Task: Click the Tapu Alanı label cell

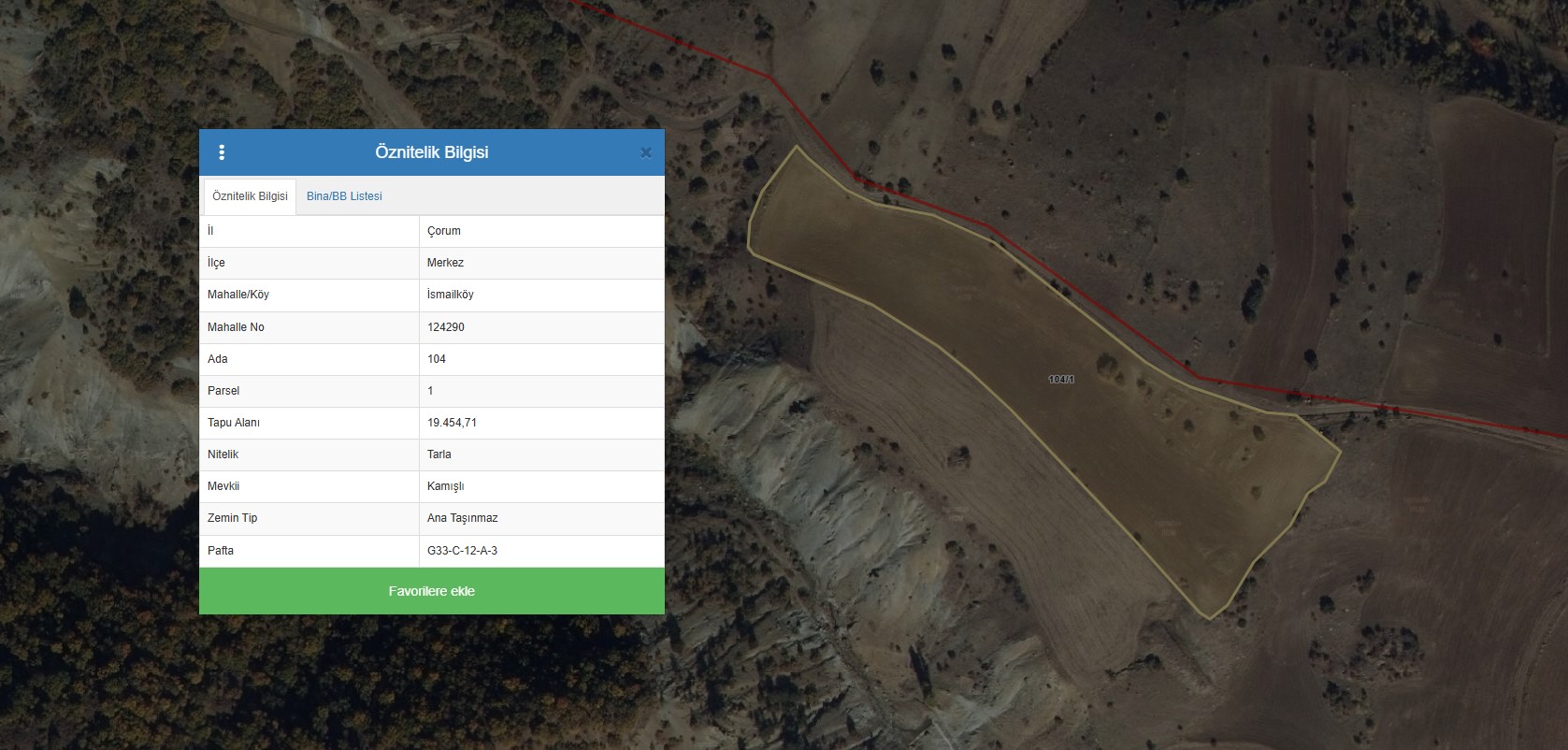Action: [x=309, y=423]
